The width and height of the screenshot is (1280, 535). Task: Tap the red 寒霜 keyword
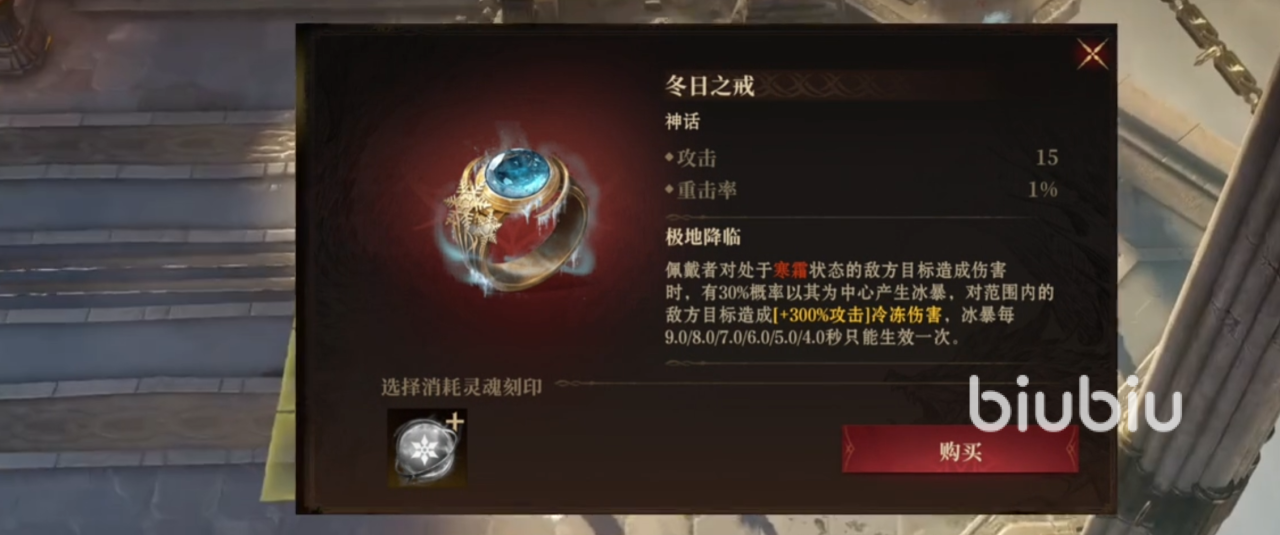[788, 270]
